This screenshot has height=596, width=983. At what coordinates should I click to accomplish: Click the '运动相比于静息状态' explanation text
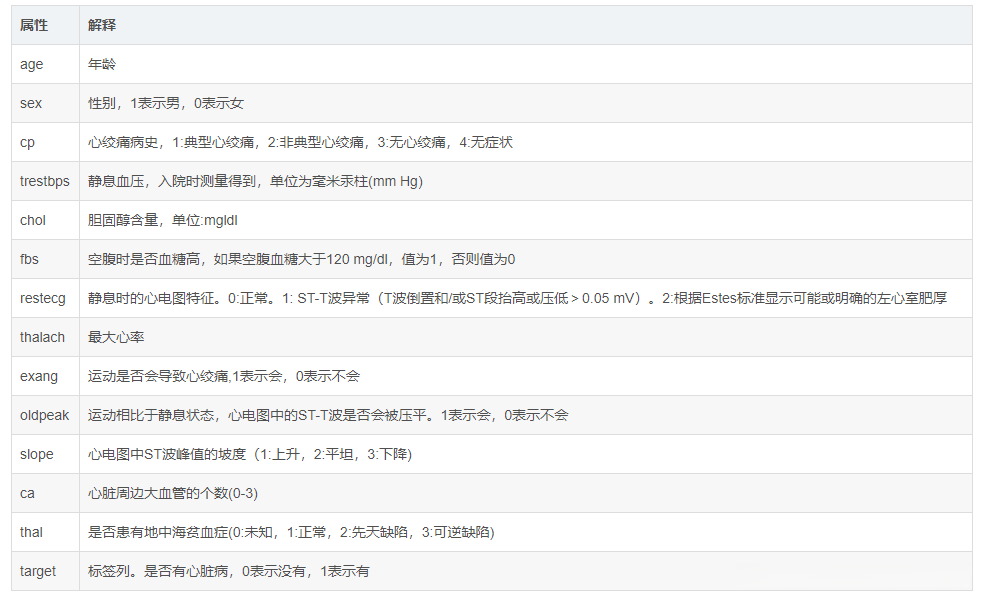click(x=151, y=415)
